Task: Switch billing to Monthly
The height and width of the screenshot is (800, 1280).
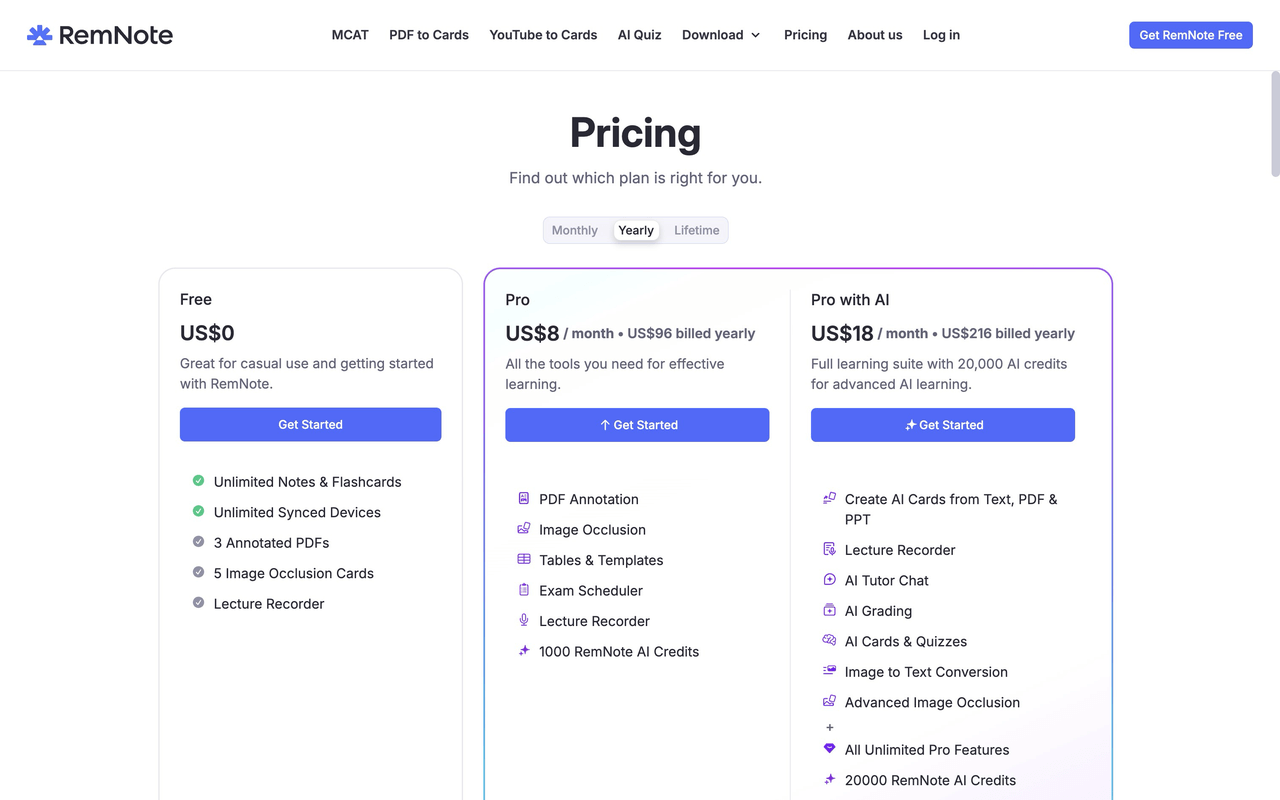Action: pos(575,230)
